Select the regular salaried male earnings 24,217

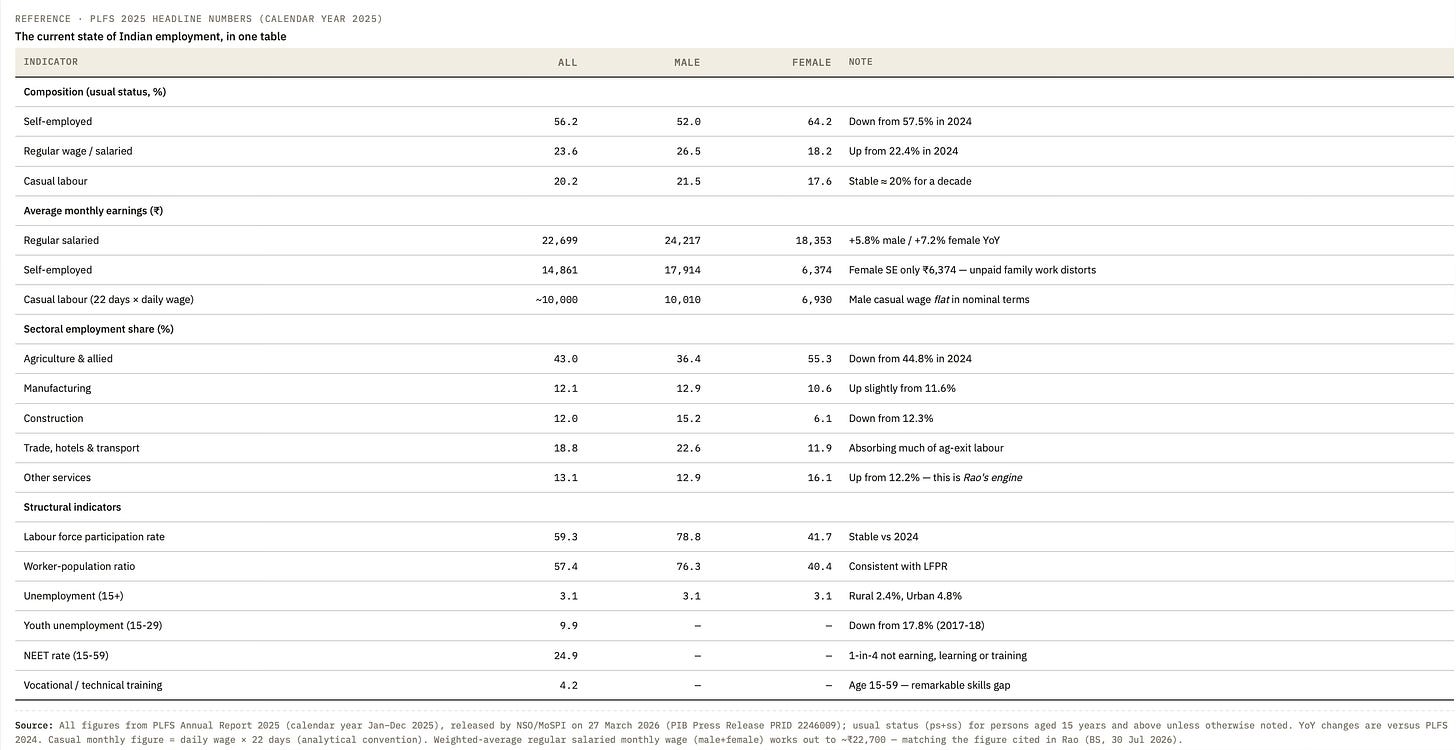pos(683,241)
